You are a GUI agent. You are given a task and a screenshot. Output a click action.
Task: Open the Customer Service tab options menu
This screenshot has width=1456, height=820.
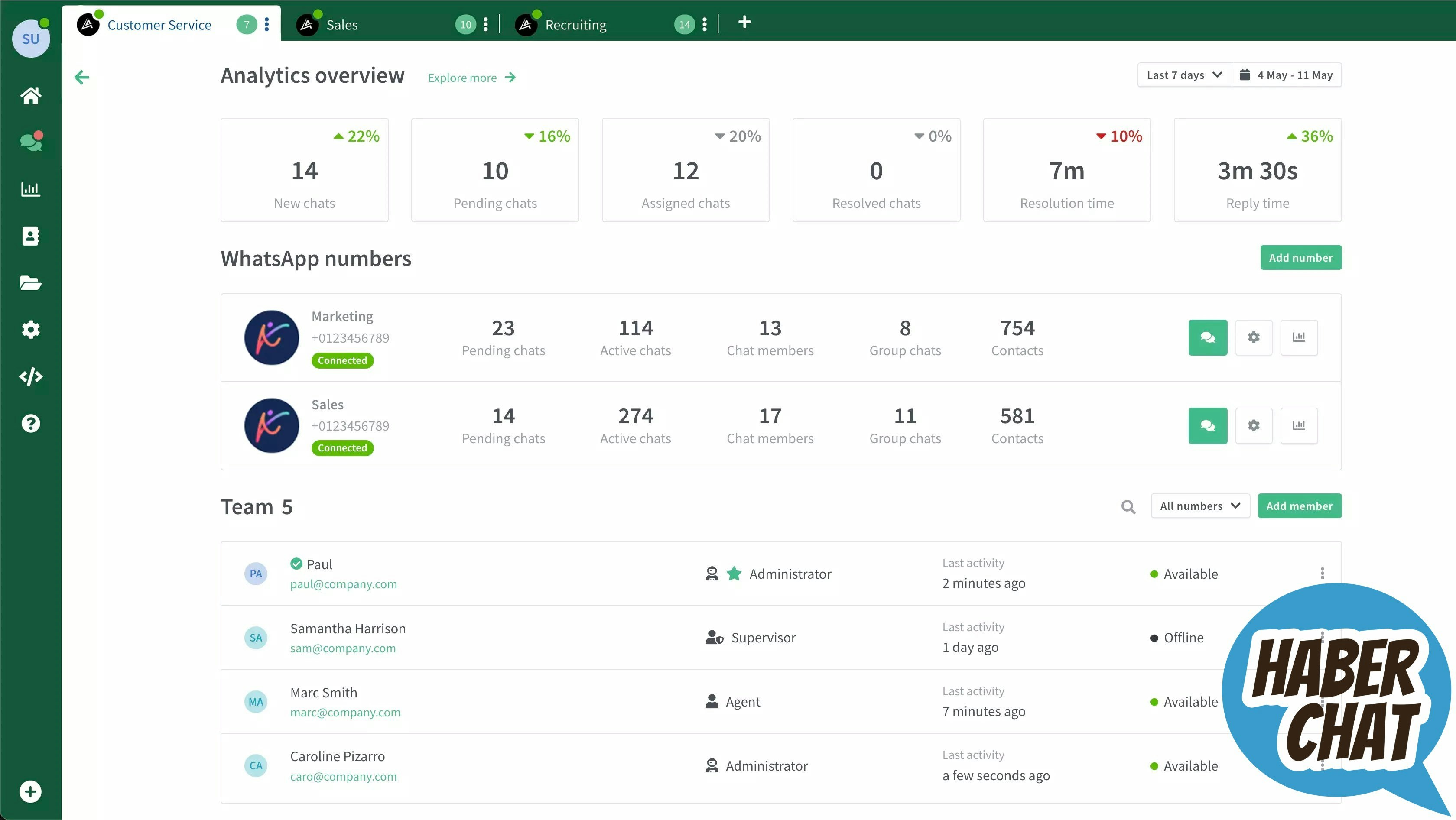click(x=267, y=24)
